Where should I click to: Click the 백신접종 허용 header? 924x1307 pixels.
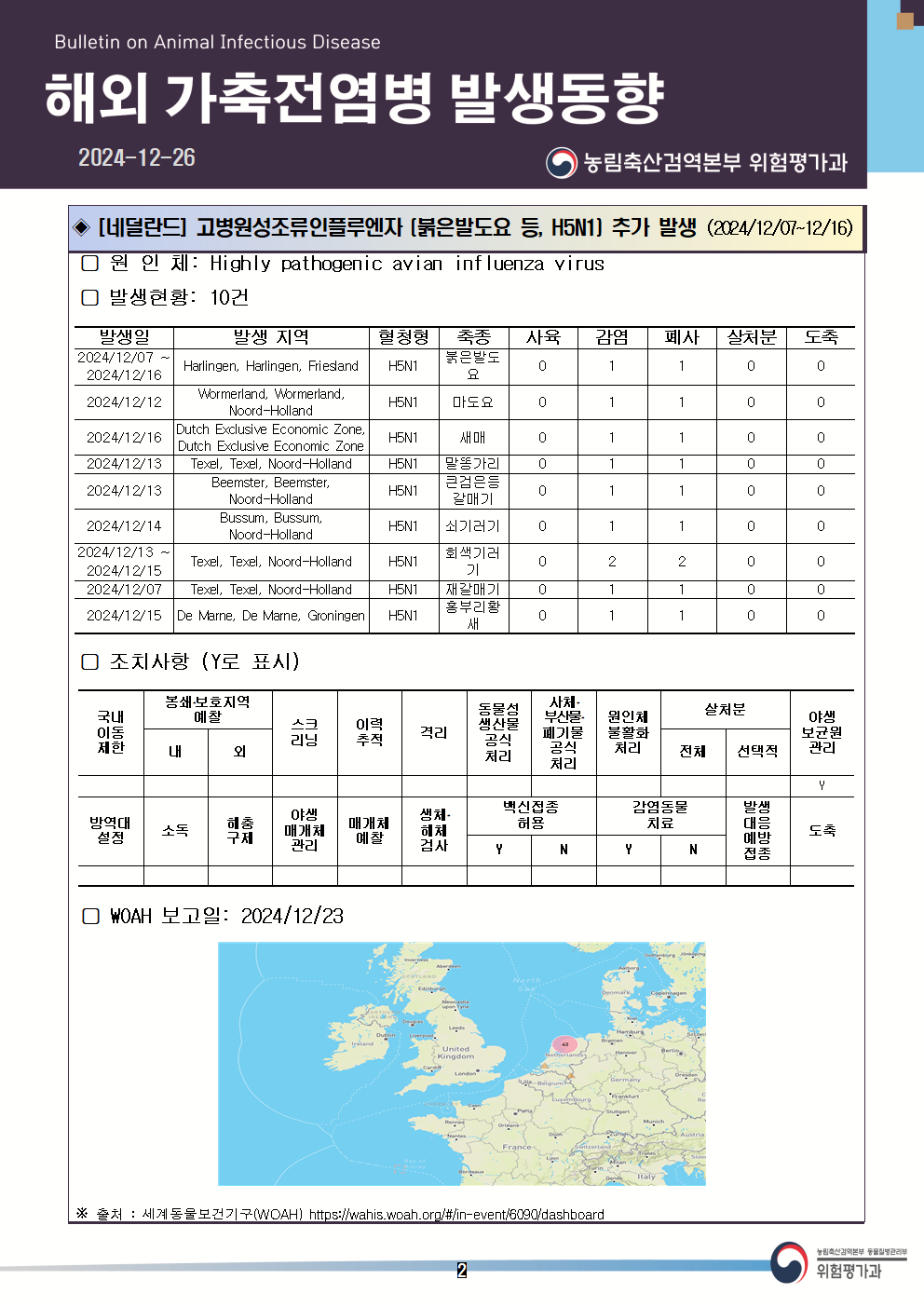tap(531, 815)
